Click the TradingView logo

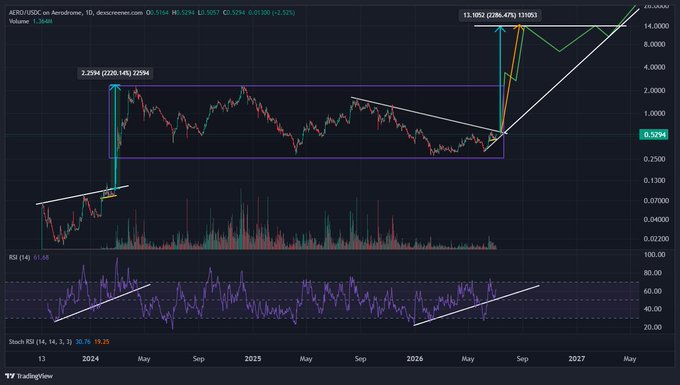point(29,376)
